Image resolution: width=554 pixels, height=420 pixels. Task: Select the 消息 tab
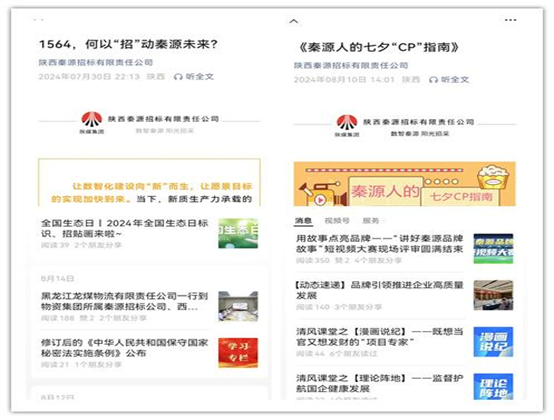pos(303,221)
